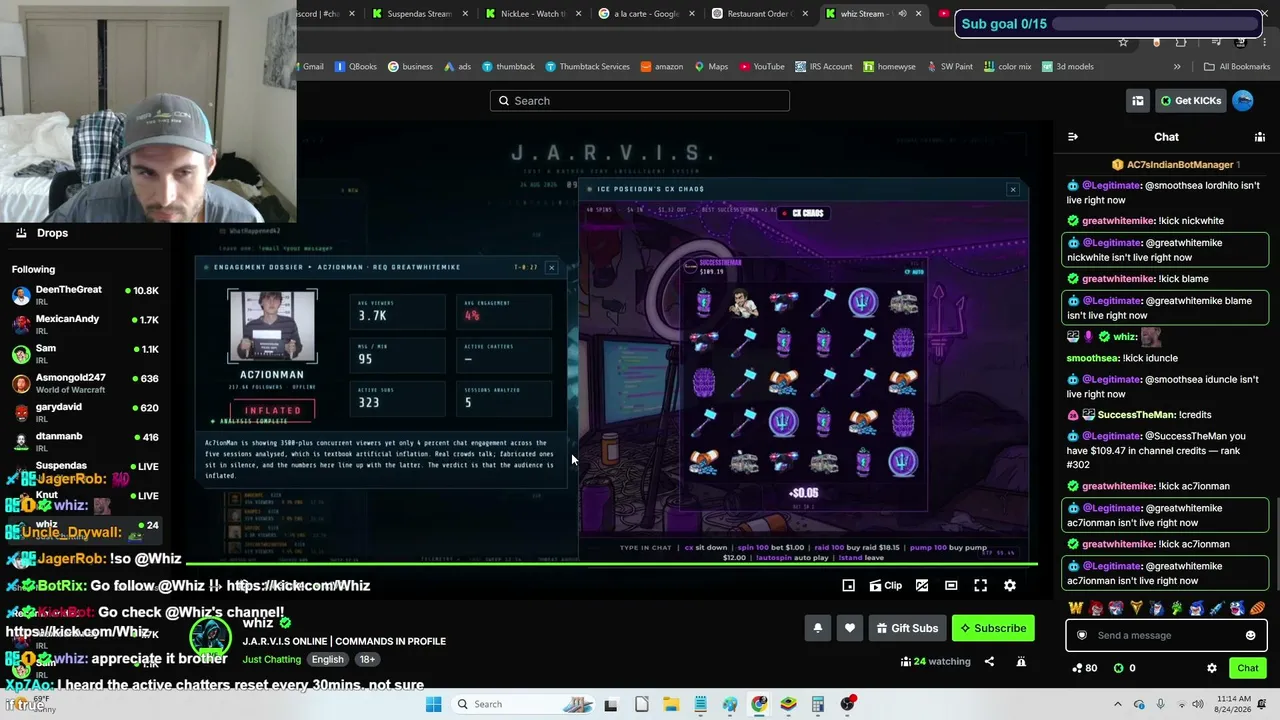This screenshot has height=720, width=1280.
Task: Open Asmongold247 channel in Following
Action: 85,383
